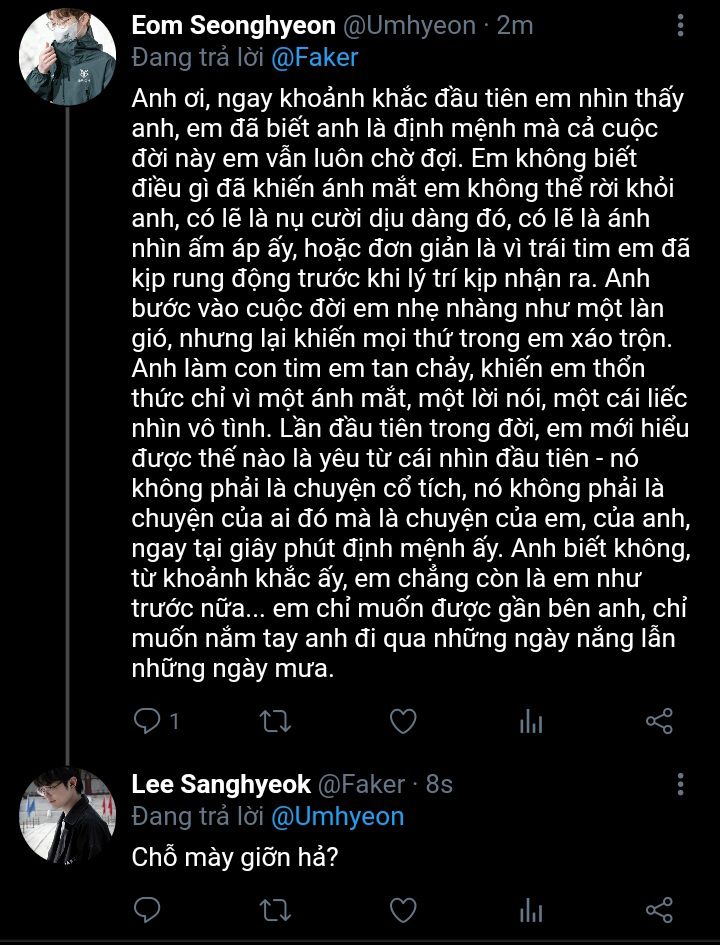Screen dimensions: 720x945
Task: Reply to Eom Seonghyeon's tweet
Action: [148, 720]
